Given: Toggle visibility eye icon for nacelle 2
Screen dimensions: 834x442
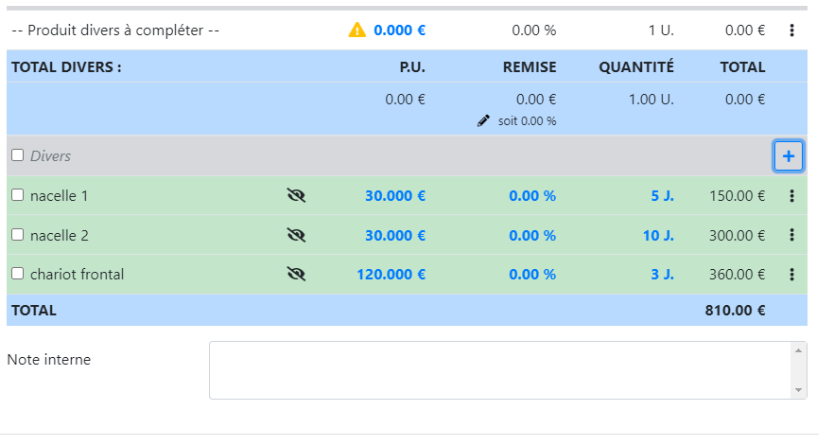Looking at the screenshot, I should (296, 235).
